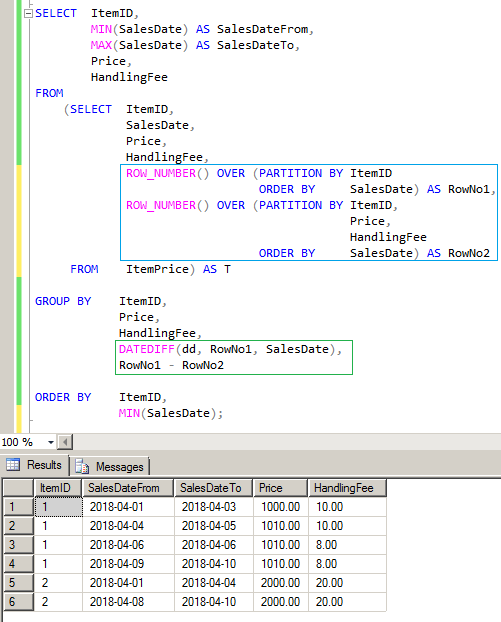Select the Price column header
Viewport: 501px width, 622px height.
(x=280, y=488)
